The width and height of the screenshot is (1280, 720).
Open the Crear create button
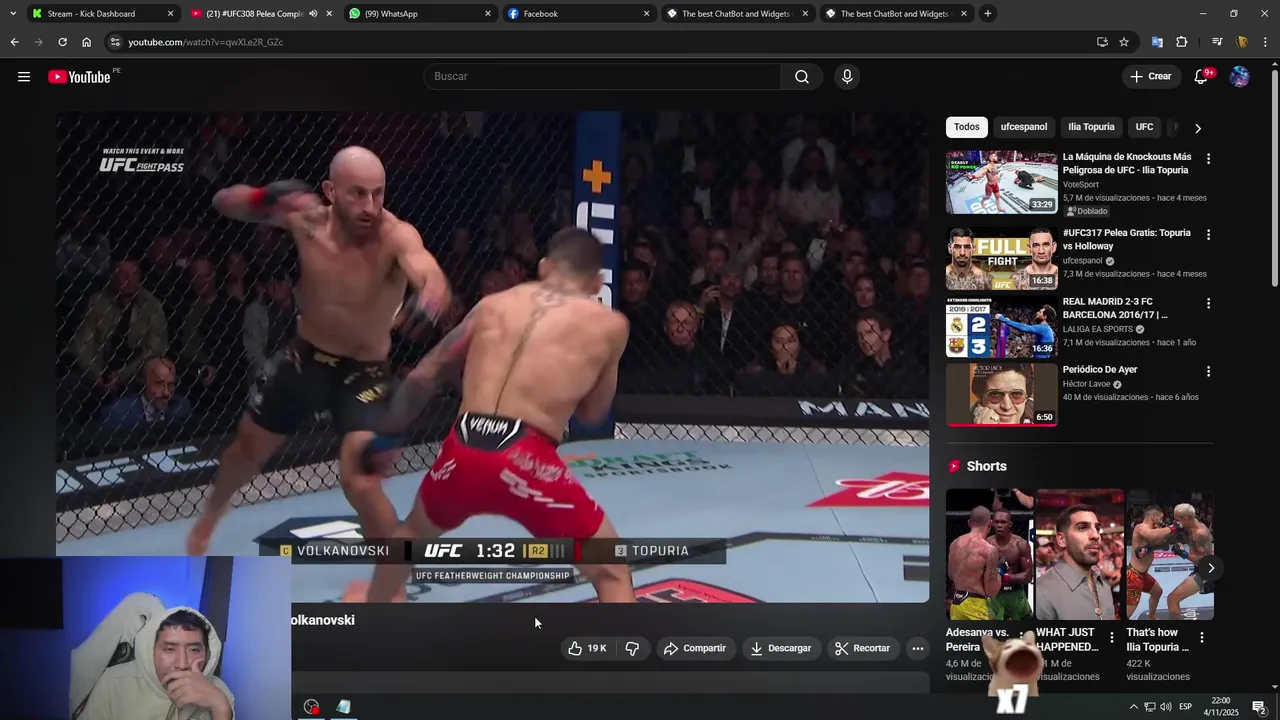point(1151,77)
